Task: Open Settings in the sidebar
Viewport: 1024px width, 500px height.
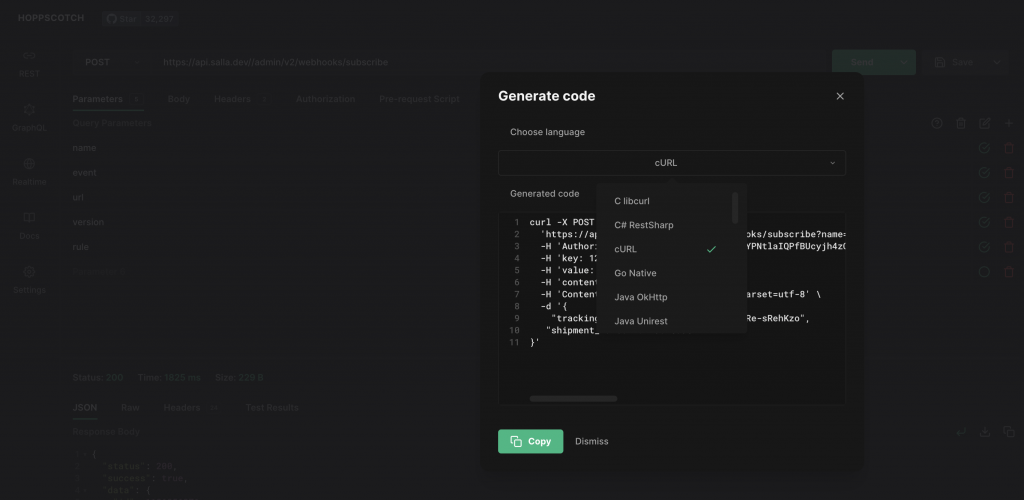Action: pyautogui.click(x=29, y=280)
